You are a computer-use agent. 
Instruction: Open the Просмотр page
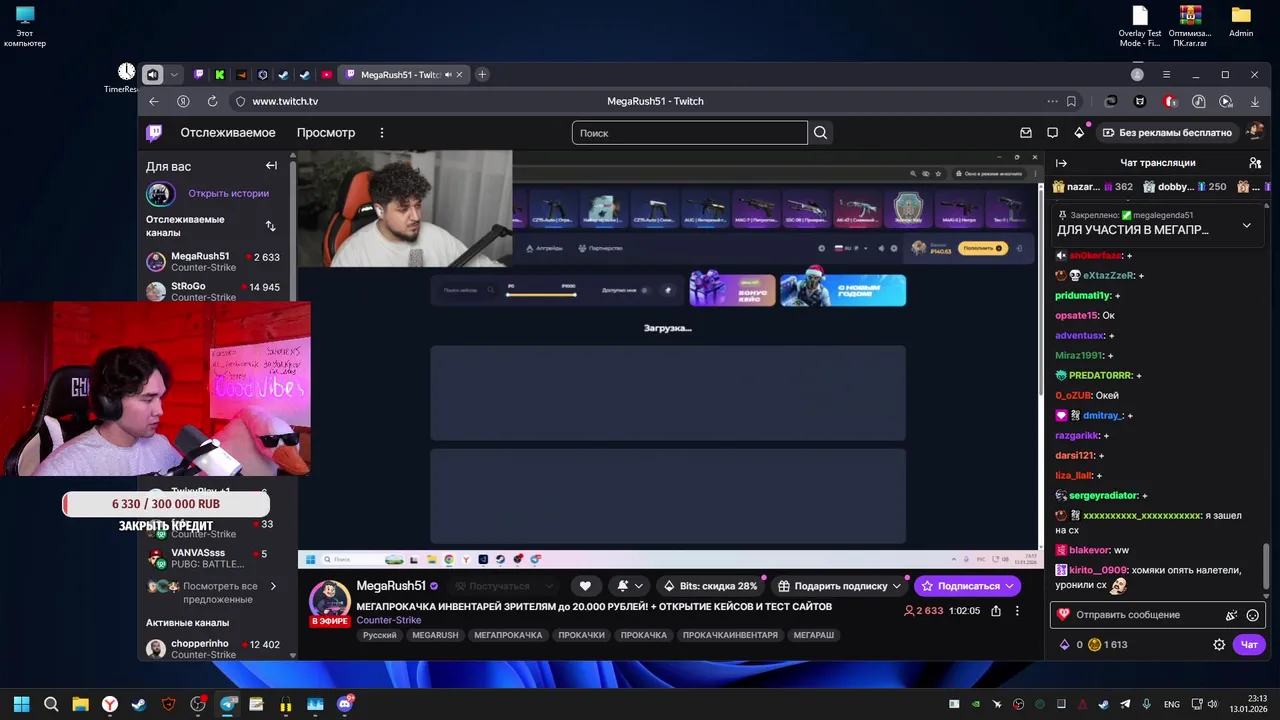pos(326,132)
